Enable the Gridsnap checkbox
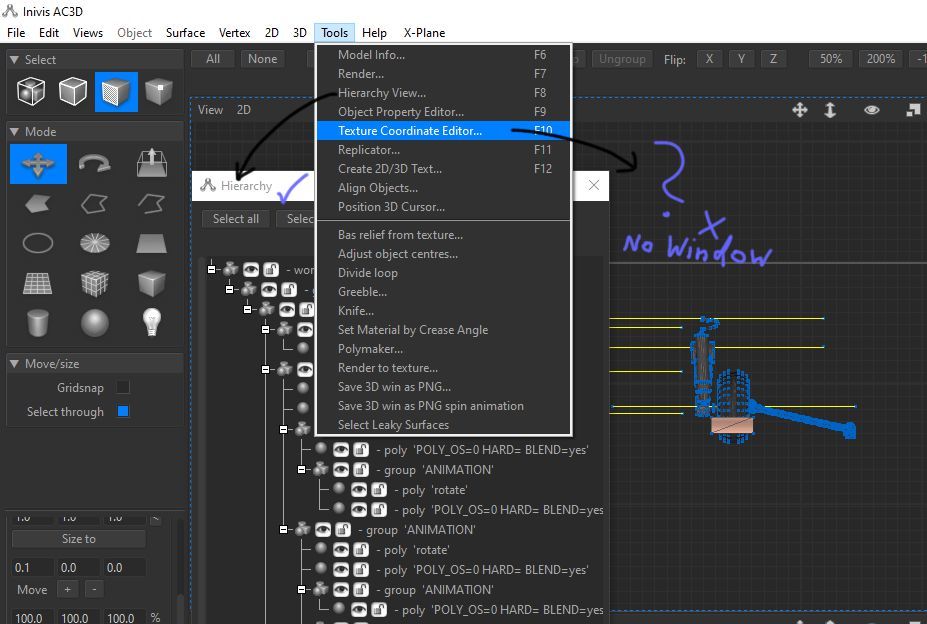This screenshot has height=624, width=927. tap(123, 387)
